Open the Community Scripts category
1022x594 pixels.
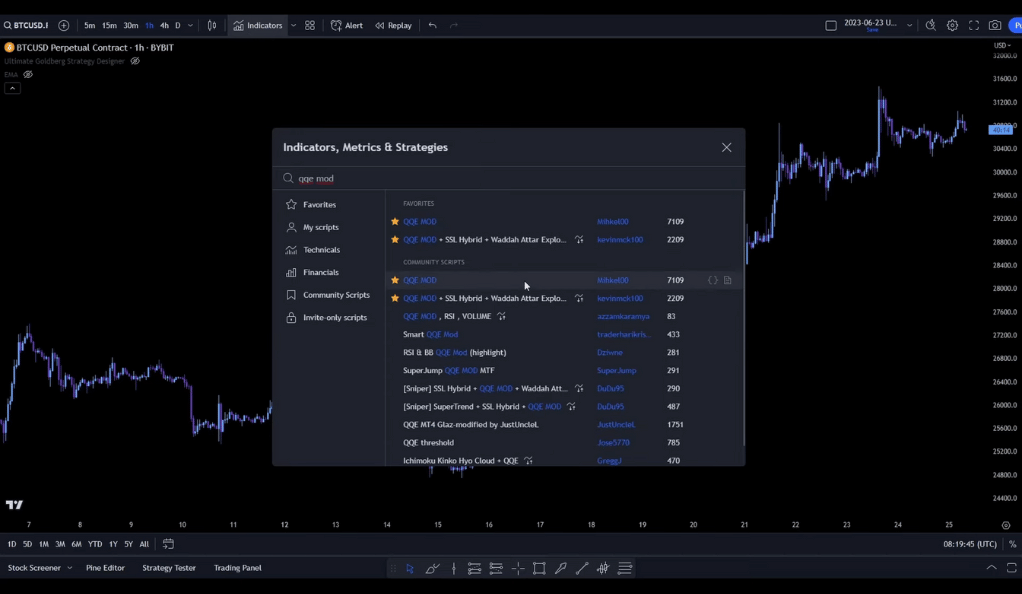(x=328, y=295)
